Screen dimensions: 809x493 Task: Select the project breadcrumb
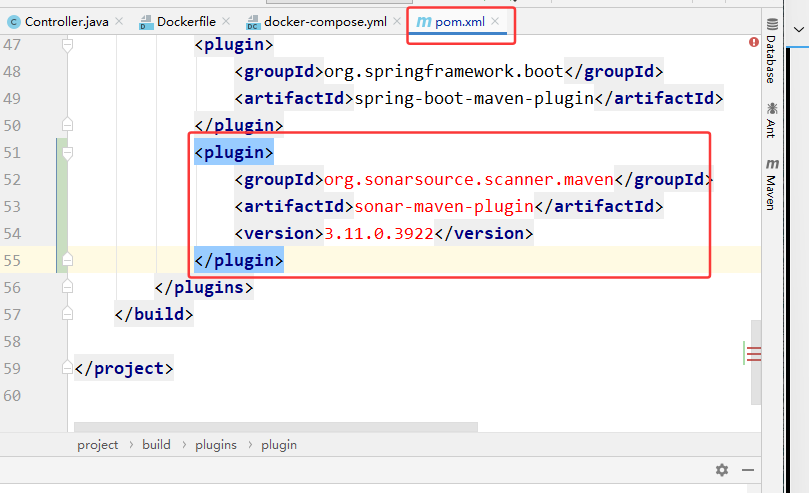[98, 445]
